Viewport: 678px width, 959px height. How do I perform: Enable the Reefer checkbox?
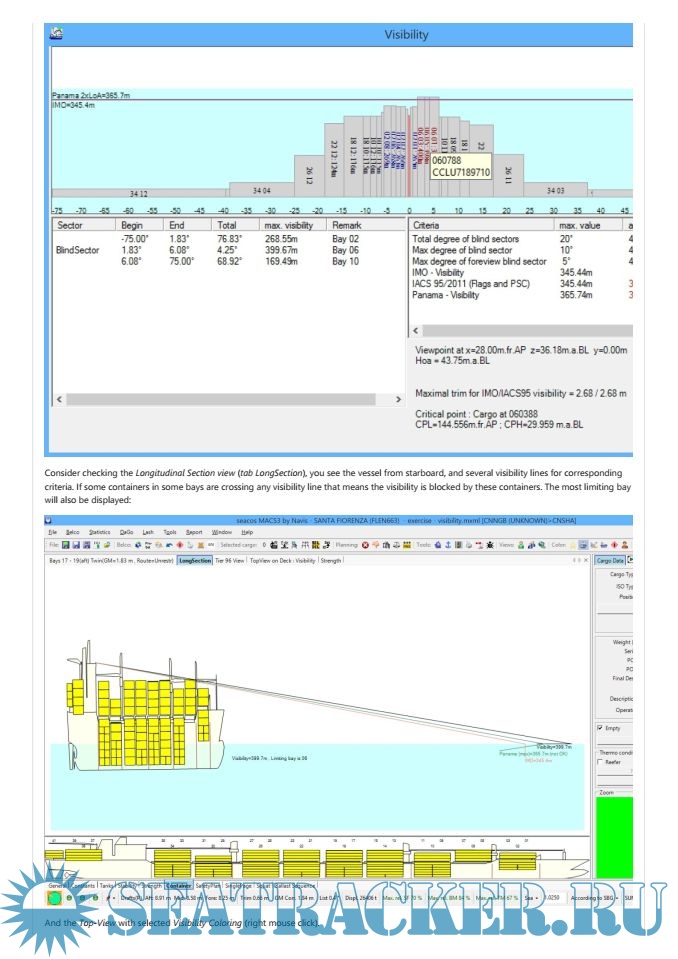pyautogui.click(x=600, y=762)
